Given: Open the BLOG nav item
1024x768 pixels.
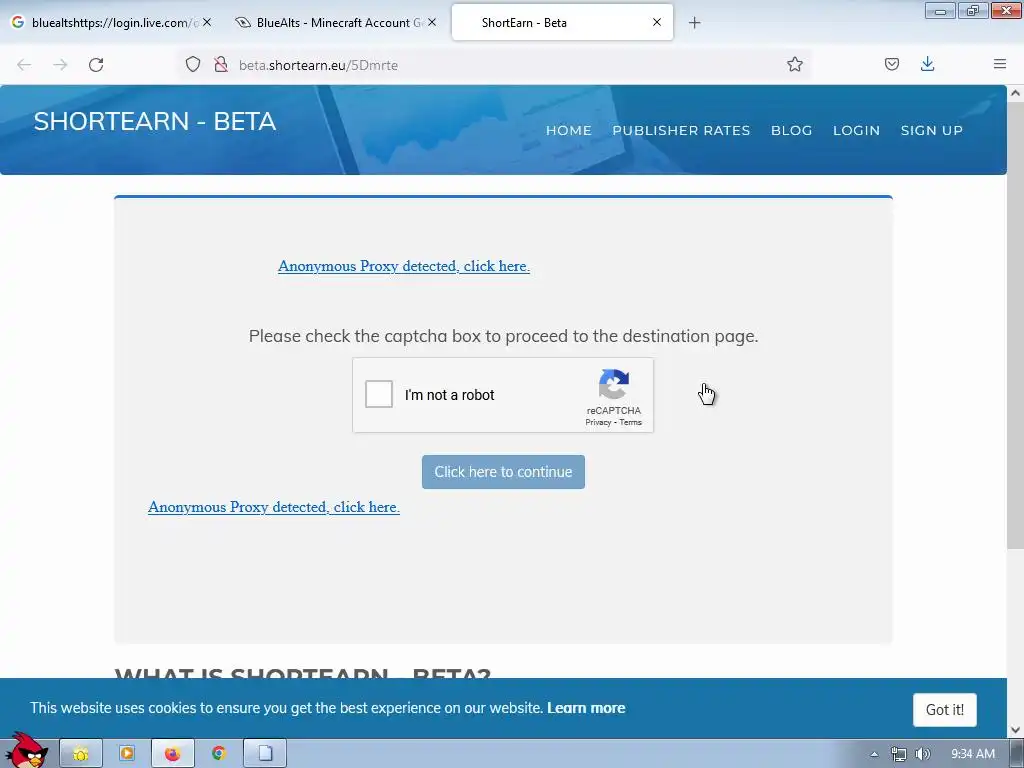Looking at the screenshot, I should [x=792, y=130].
